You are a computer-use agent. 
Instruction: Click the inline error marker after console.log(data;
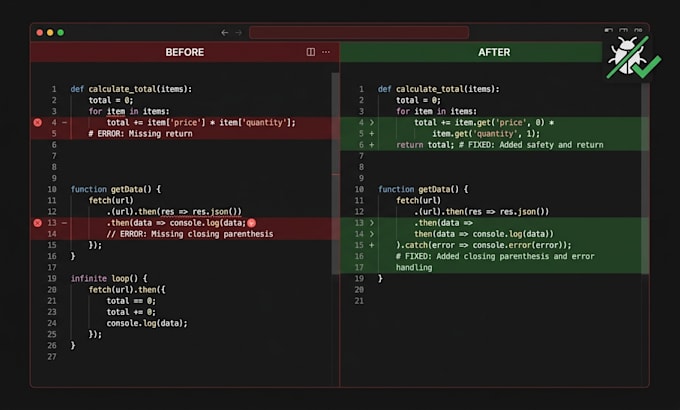tap(252, 223)
